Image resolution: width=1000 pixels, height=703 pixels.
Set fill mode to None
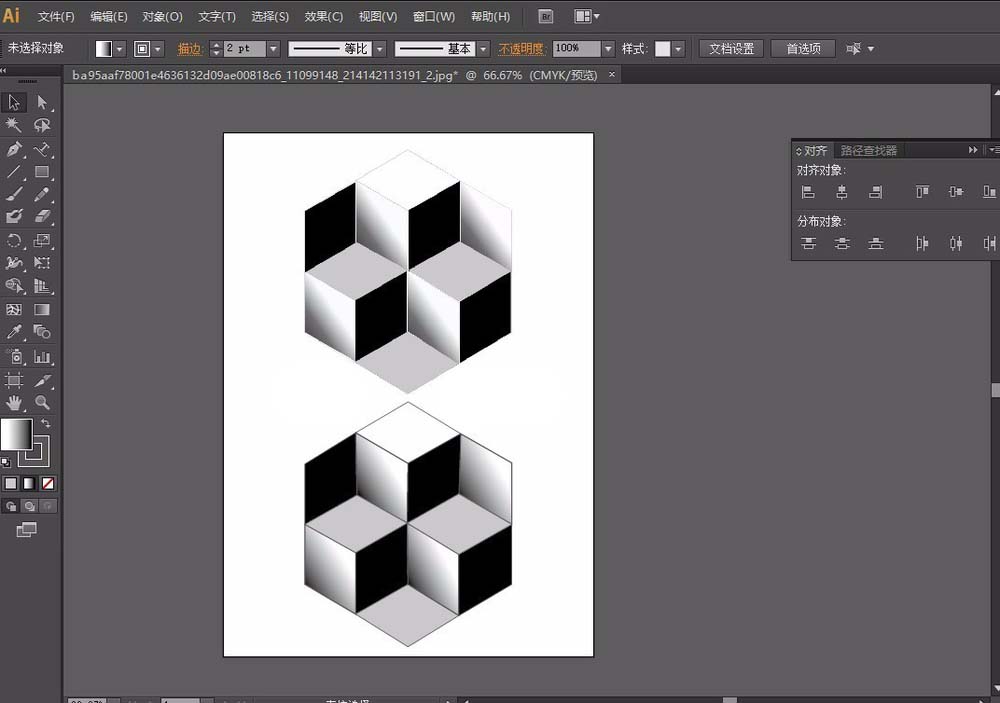(x=48, y=484)
